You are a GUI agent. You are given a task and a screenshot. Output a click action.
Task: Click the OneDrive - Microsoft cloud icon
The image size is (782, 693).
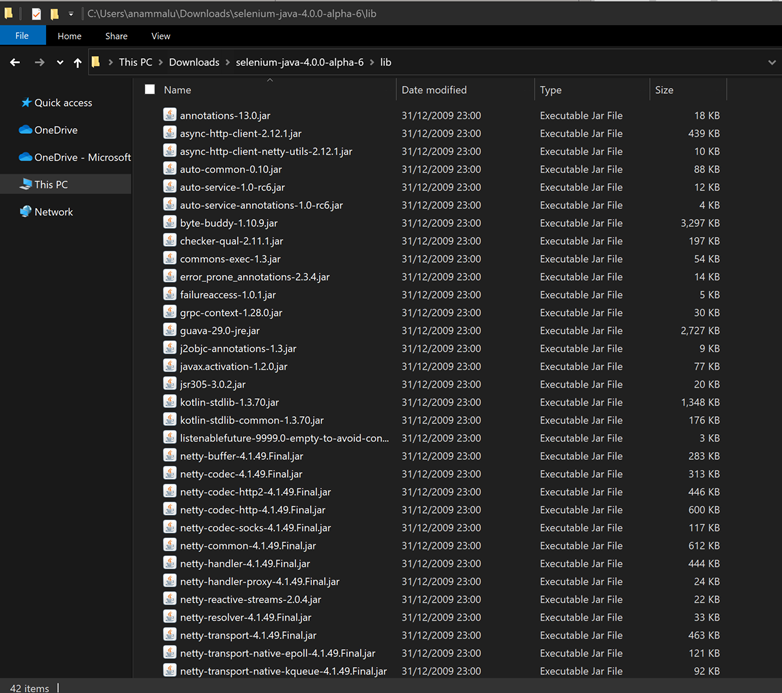click(x=25, y=157)
